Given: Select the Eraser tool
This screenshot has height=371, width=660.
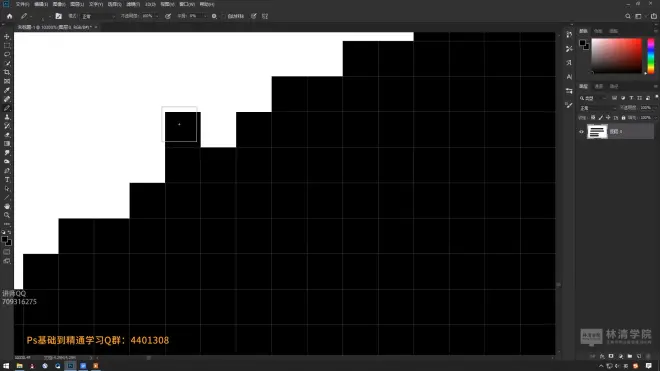Looking at the screenshot, I should click(x=7, y=135).
